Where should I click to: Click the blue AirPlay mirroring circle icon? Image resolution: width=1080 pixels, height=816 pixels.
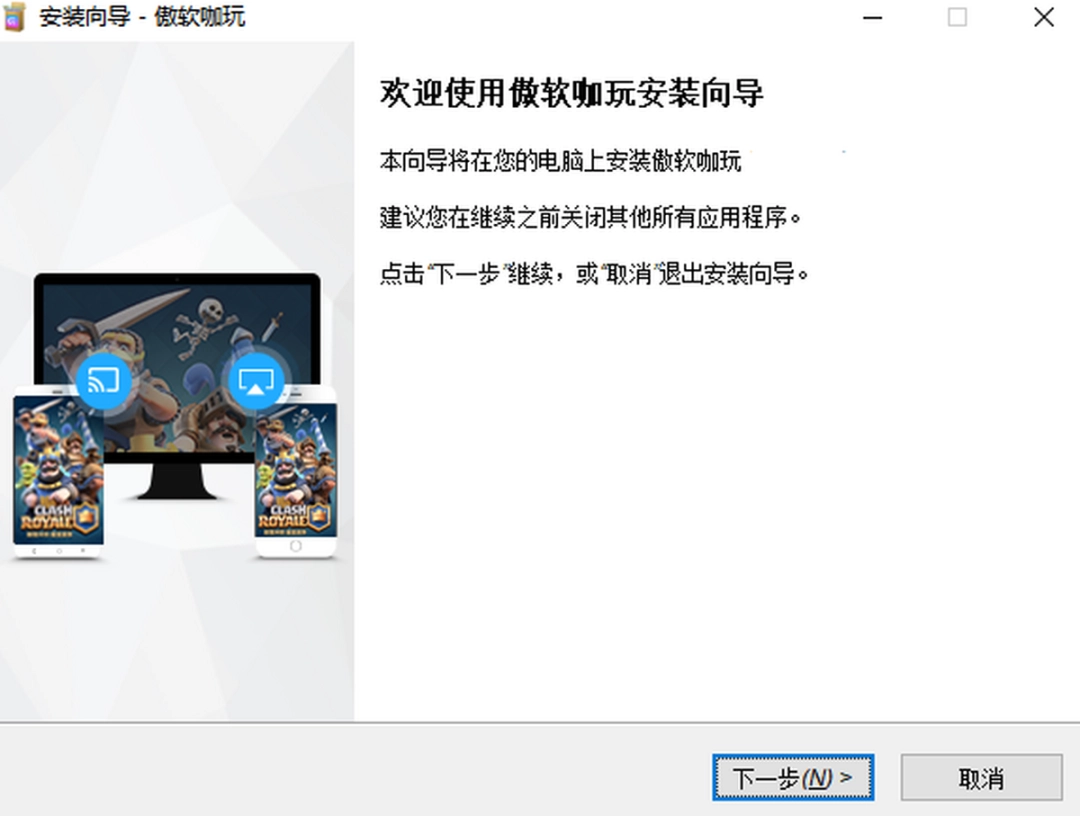[256, 380]
